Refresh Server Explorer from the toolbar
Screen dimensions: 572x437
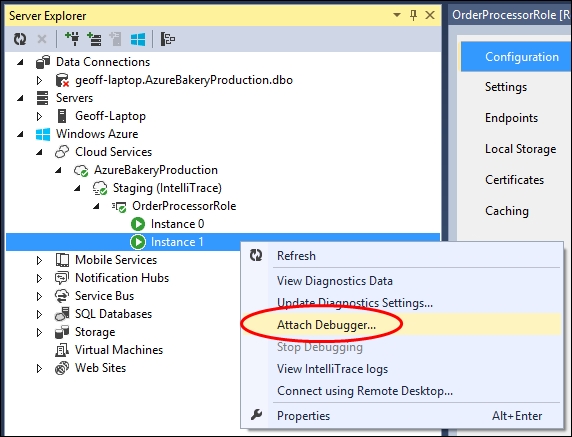(20, 39)
